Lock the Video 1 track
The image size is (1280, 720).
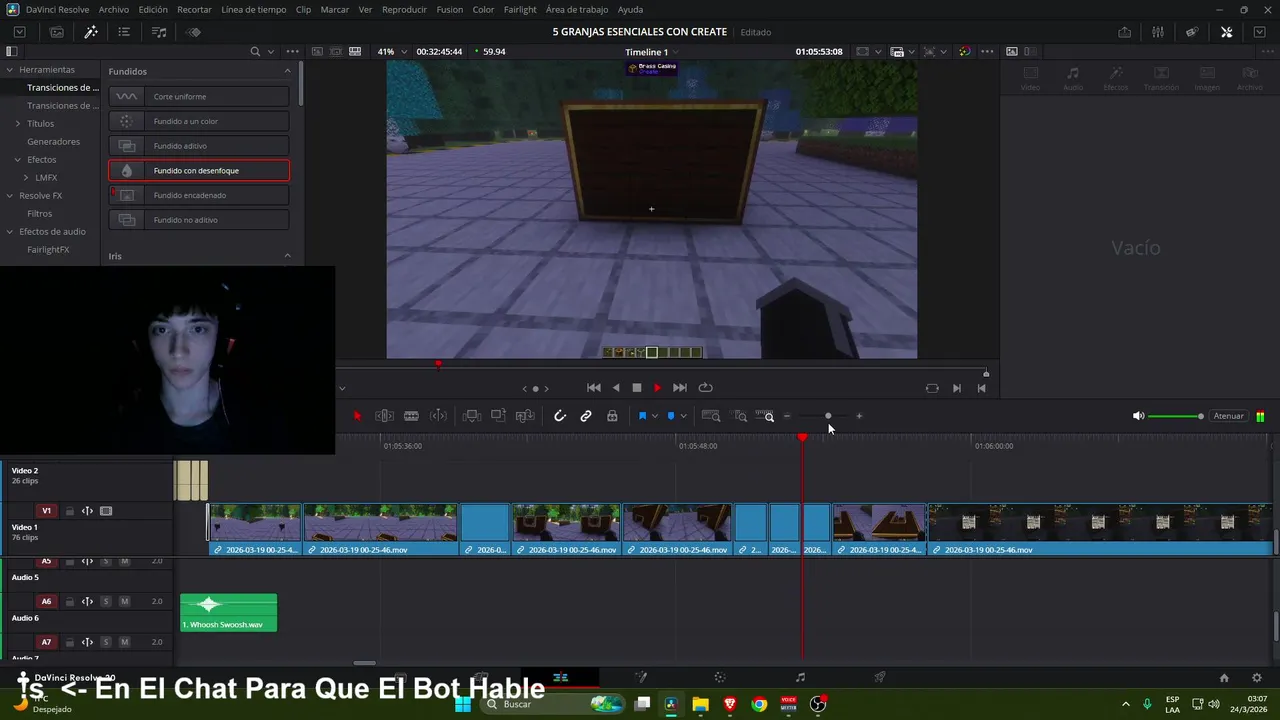[70, 511]
